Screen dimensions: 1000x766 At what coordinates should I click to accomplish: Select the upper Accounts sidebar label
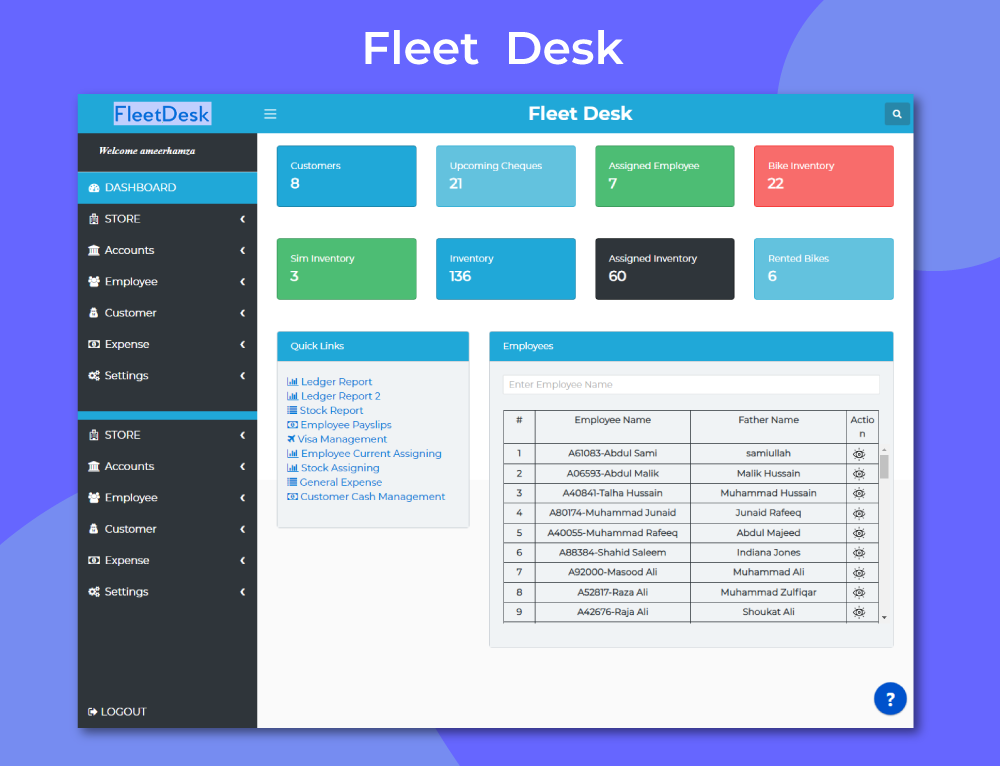129,250
